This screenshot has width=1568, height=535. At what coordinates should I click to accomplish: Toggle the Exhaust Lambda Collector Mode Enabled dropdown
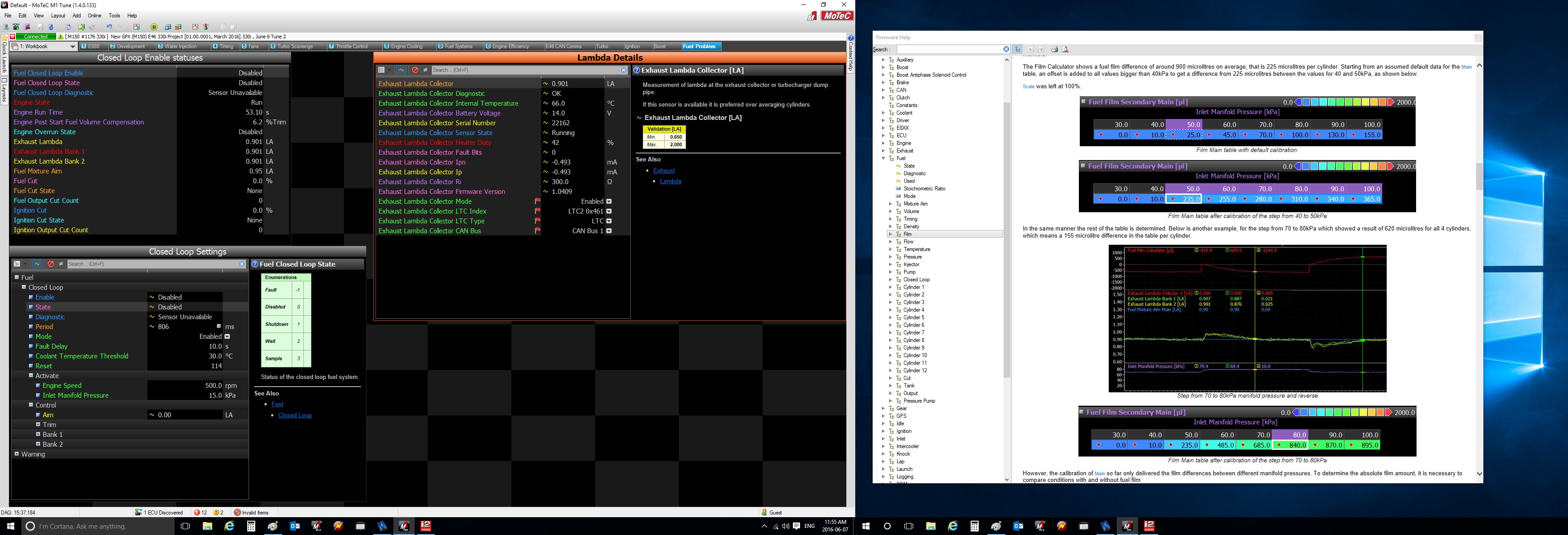point(608,201)
